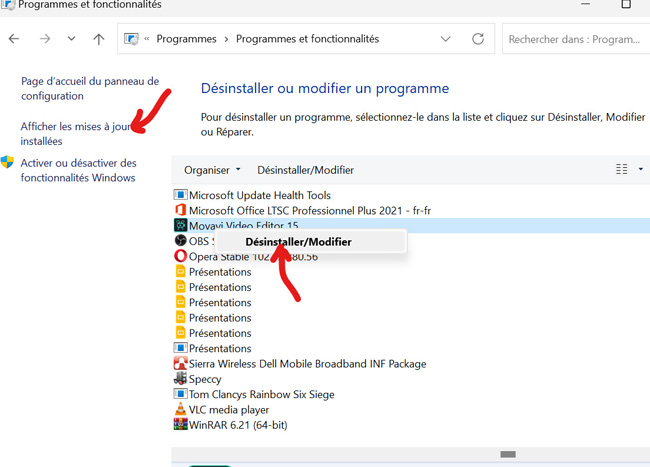Screen dimensions: 650x467
Task: Click the horizontal scrollbar thumb
Action: [508, 454]
